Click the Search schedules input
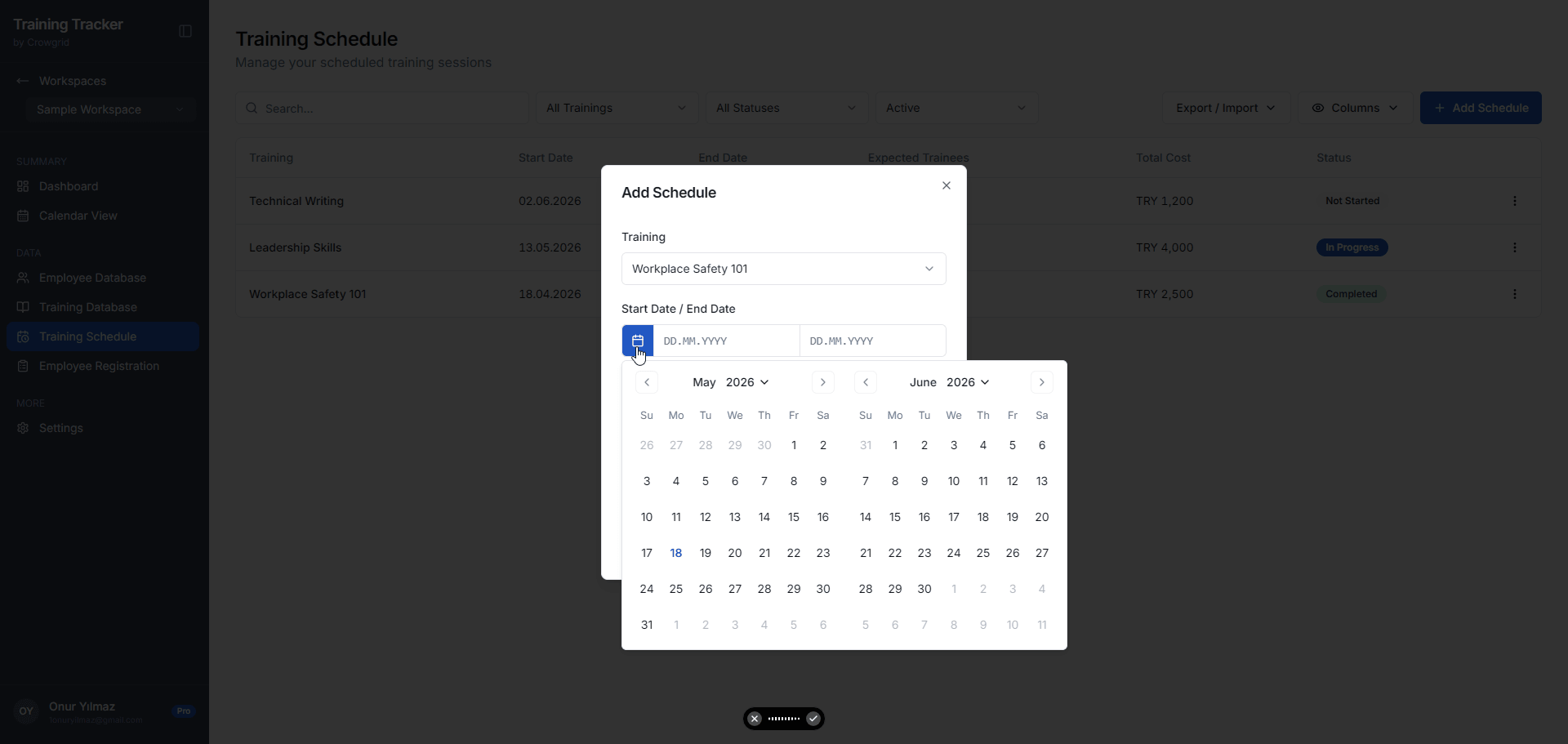The height and width of the screenshot is (744, 1568). coord(382,108)
